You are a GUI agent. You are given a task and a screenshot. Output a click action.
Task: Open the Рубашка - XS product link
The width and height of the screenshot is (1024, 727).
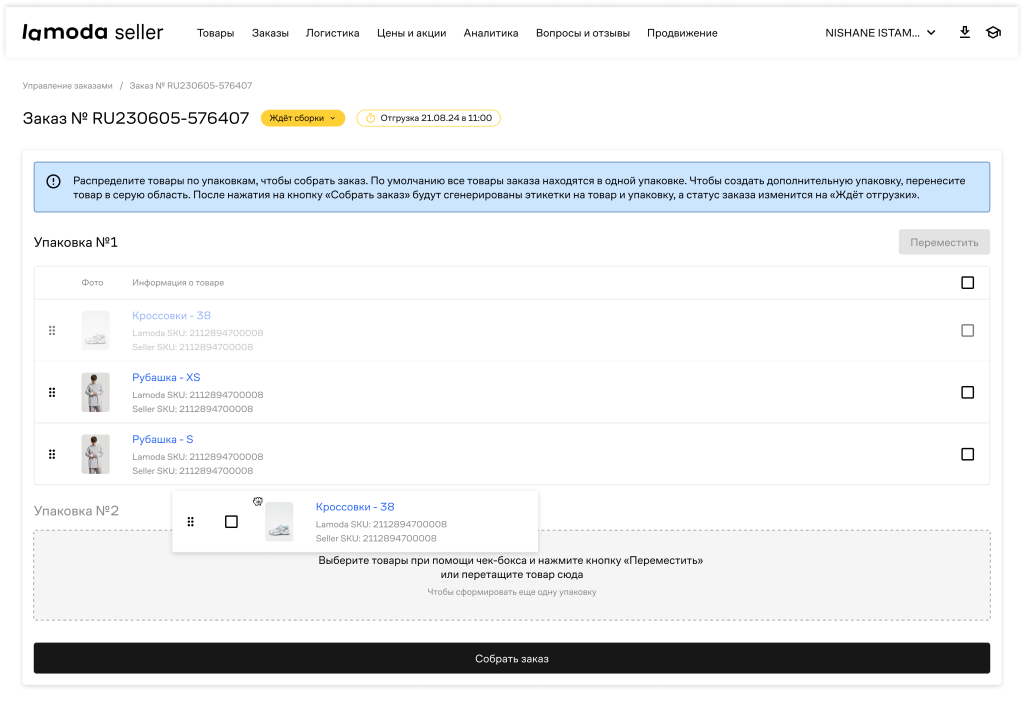(x=166, y=377)
